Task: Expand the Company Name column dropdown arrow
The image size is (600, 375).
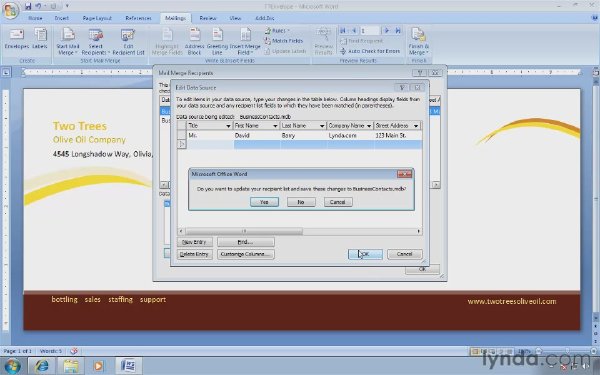Action: tap(369, 126)
